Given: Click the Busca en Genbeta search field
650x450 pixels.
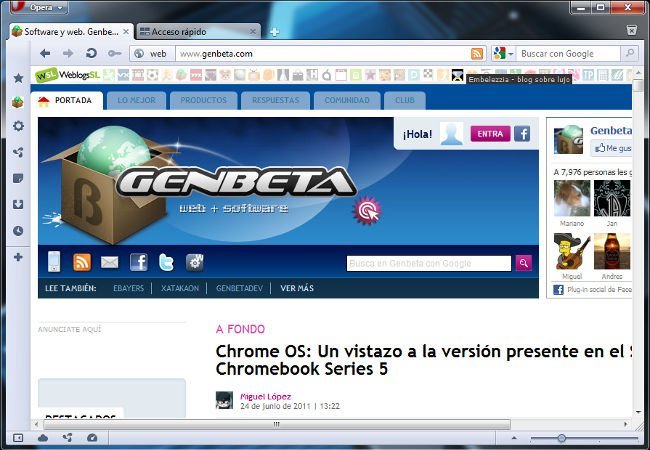Looking at the screenshot, I should click(x=429, y=263).
